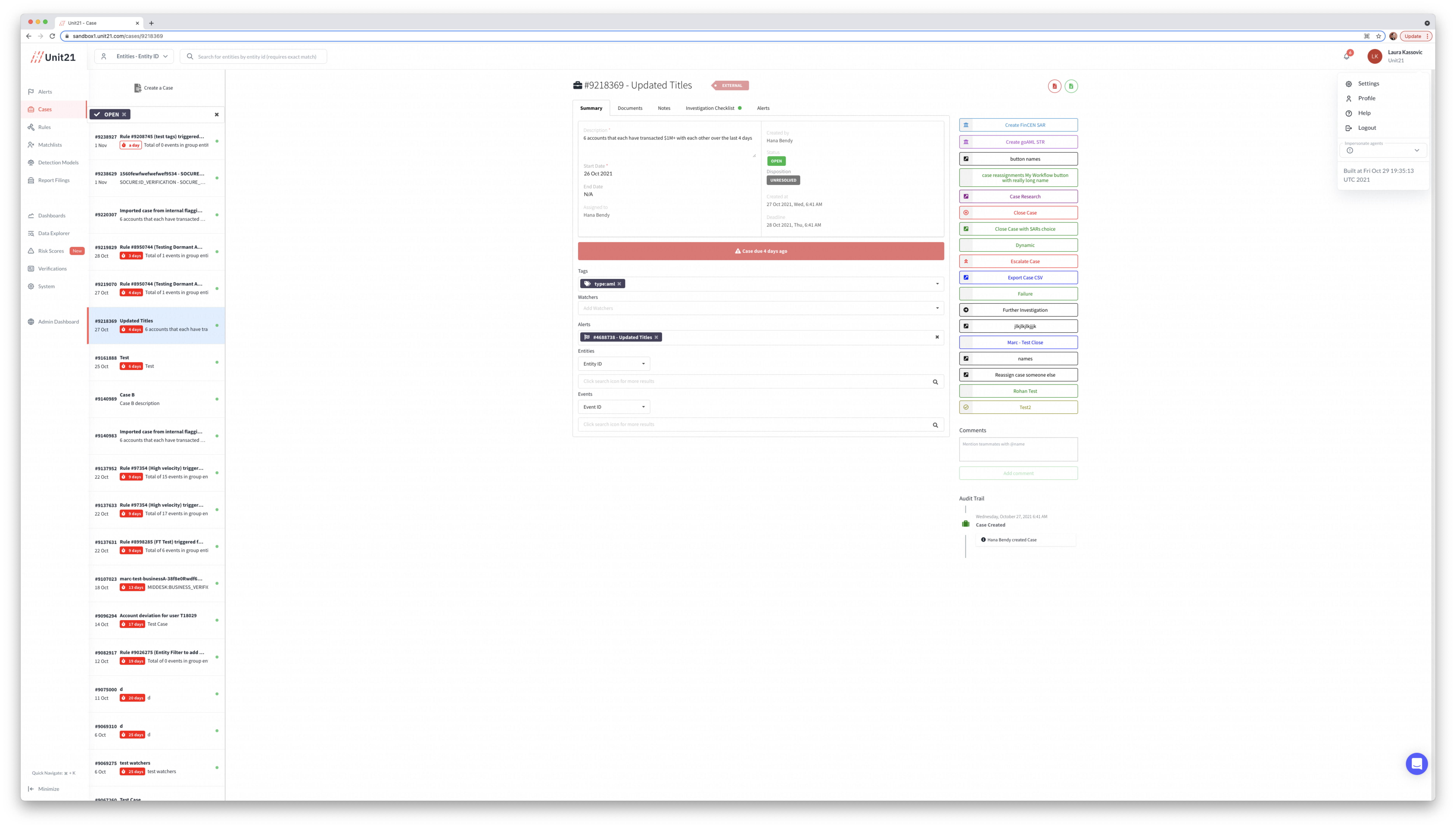This screenshot has height=828, width=1456.
Task: Open case #9140989 Case B
Action: click(156, 399)
